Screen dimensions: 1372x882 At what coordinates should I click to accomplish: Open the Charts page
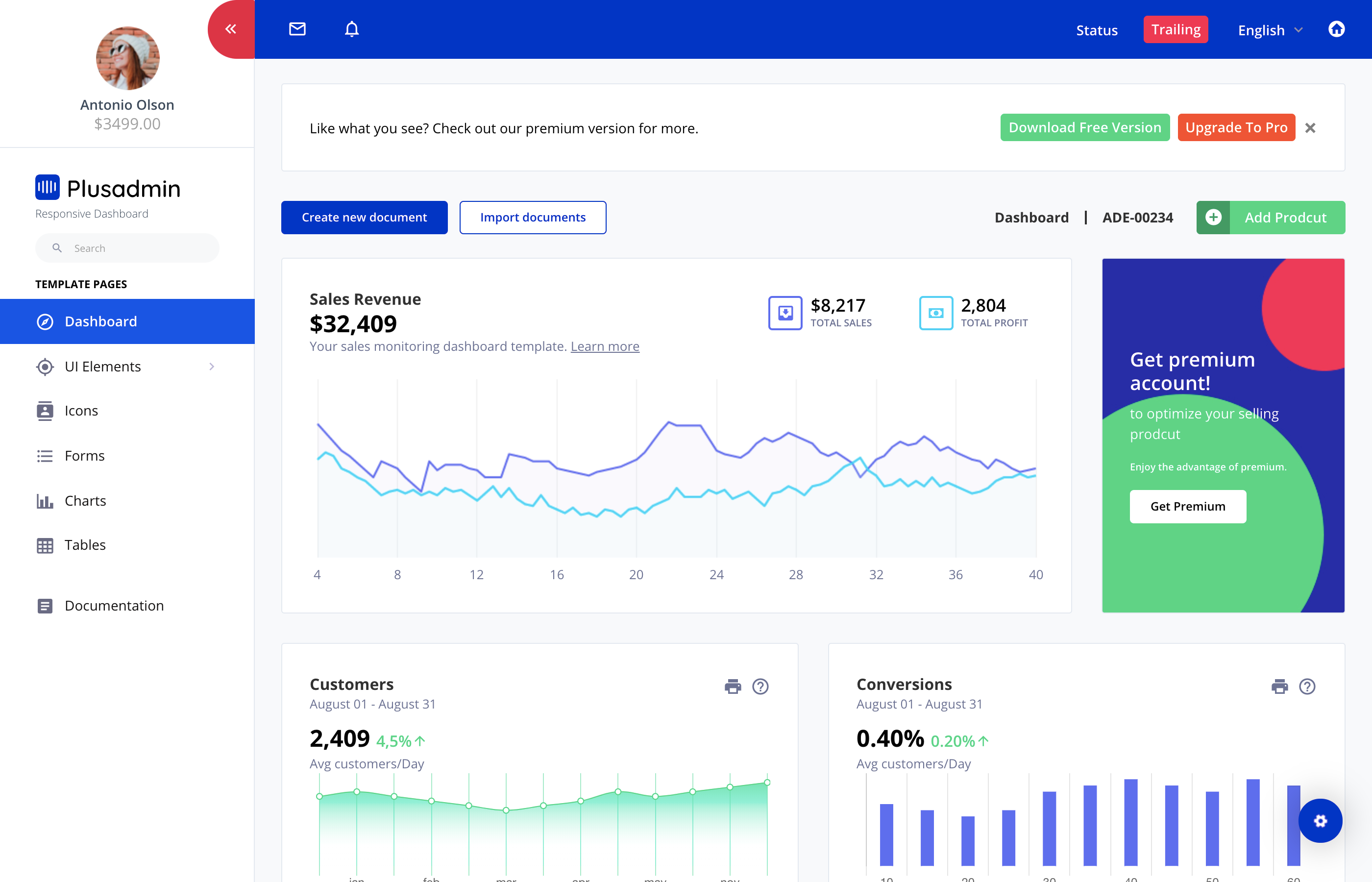(127, 501)
